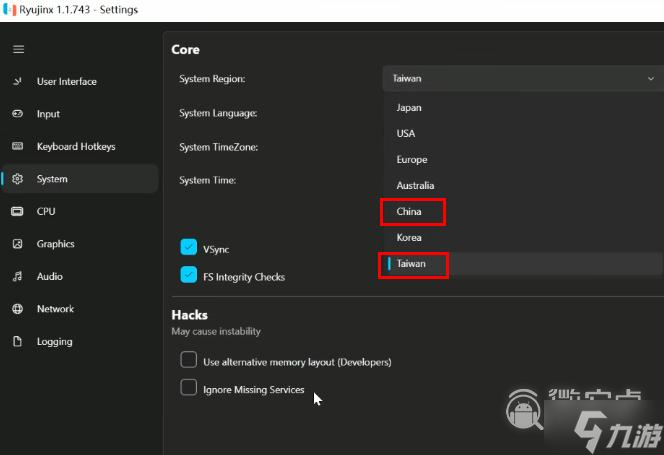This screenshot has width=664, height=455.
Task: Click the System Region label
Action: [x=212, y=79]
